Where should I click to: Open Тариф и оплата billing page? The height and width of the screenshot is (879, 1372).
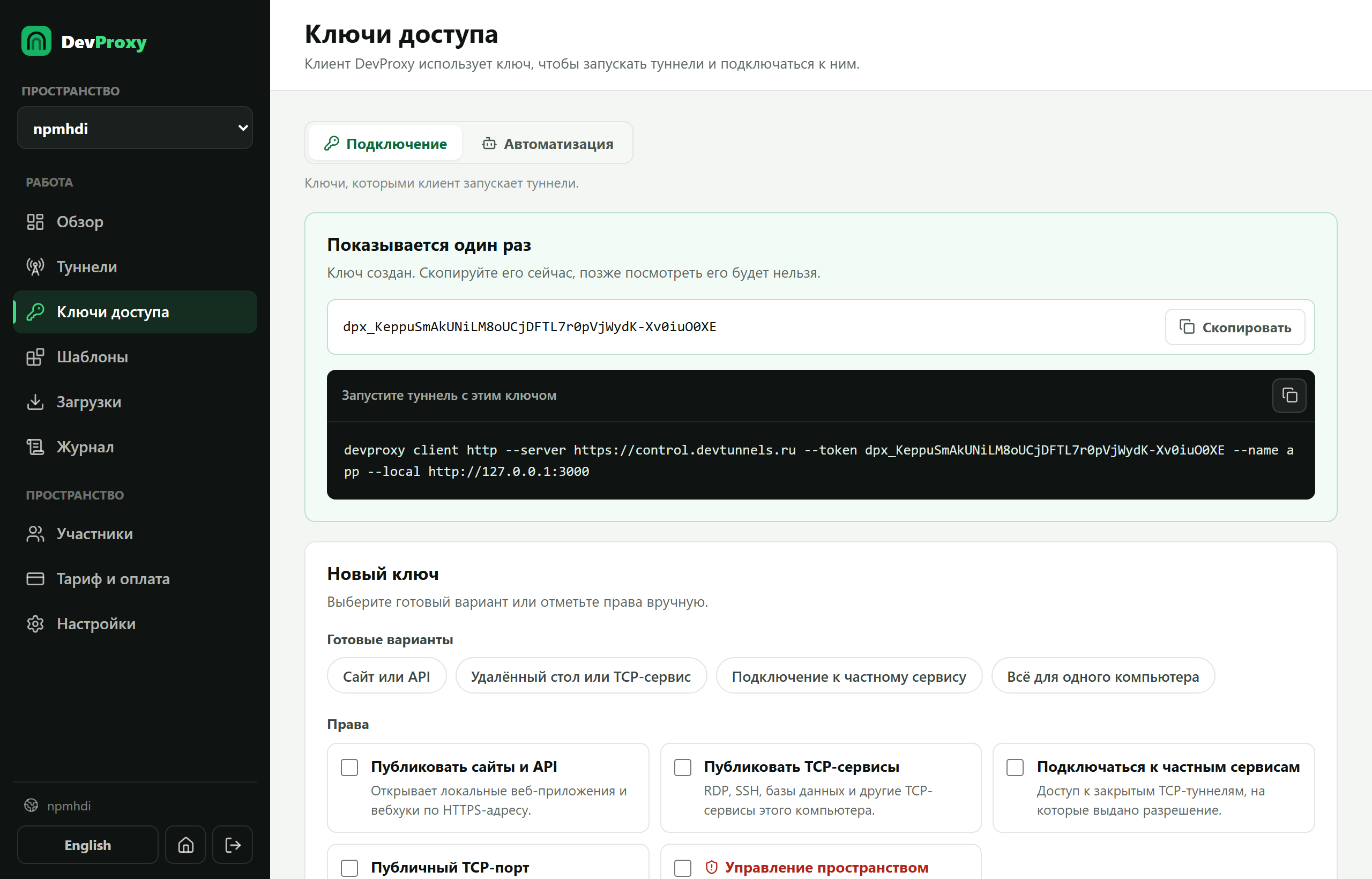coord(135,579)
